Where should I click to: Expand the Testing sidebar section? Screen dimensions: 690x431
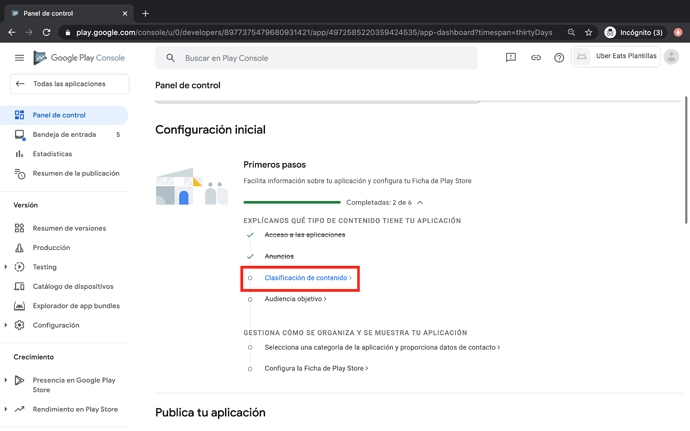[6, 267]
